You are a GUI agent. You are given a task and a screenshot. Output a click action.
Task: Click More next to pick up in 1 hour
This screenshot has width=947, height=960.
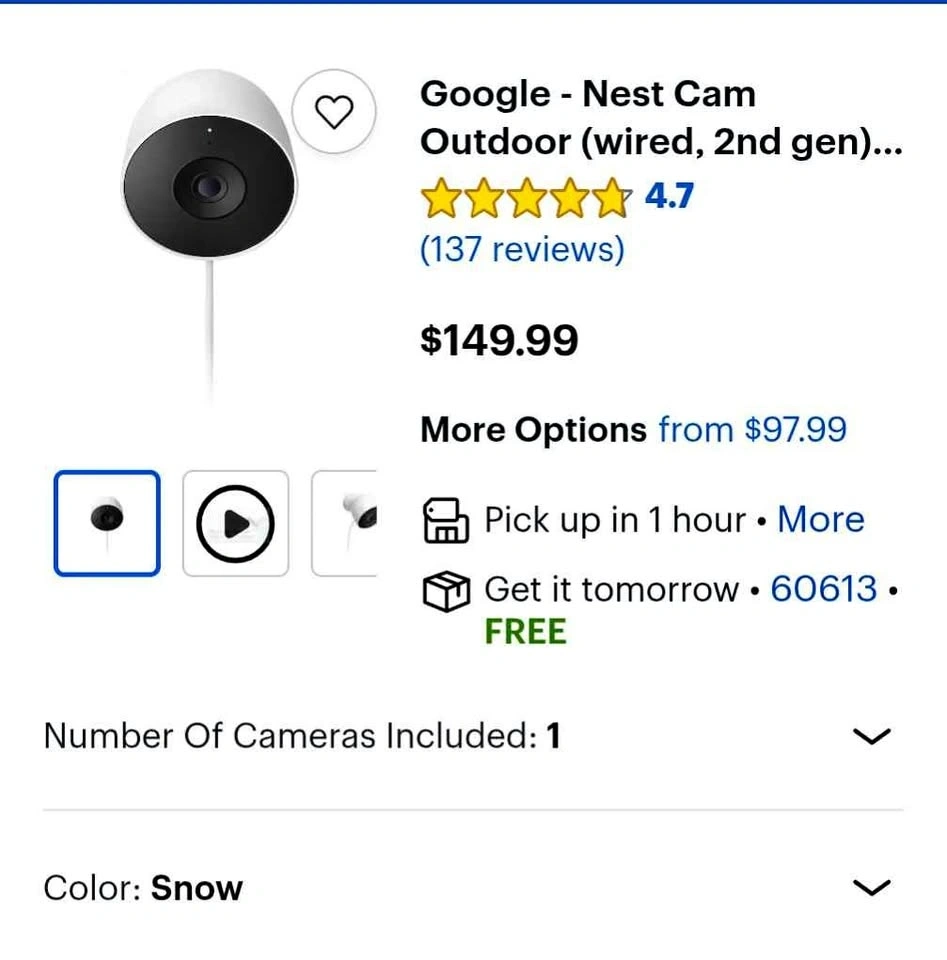(821, 520)
